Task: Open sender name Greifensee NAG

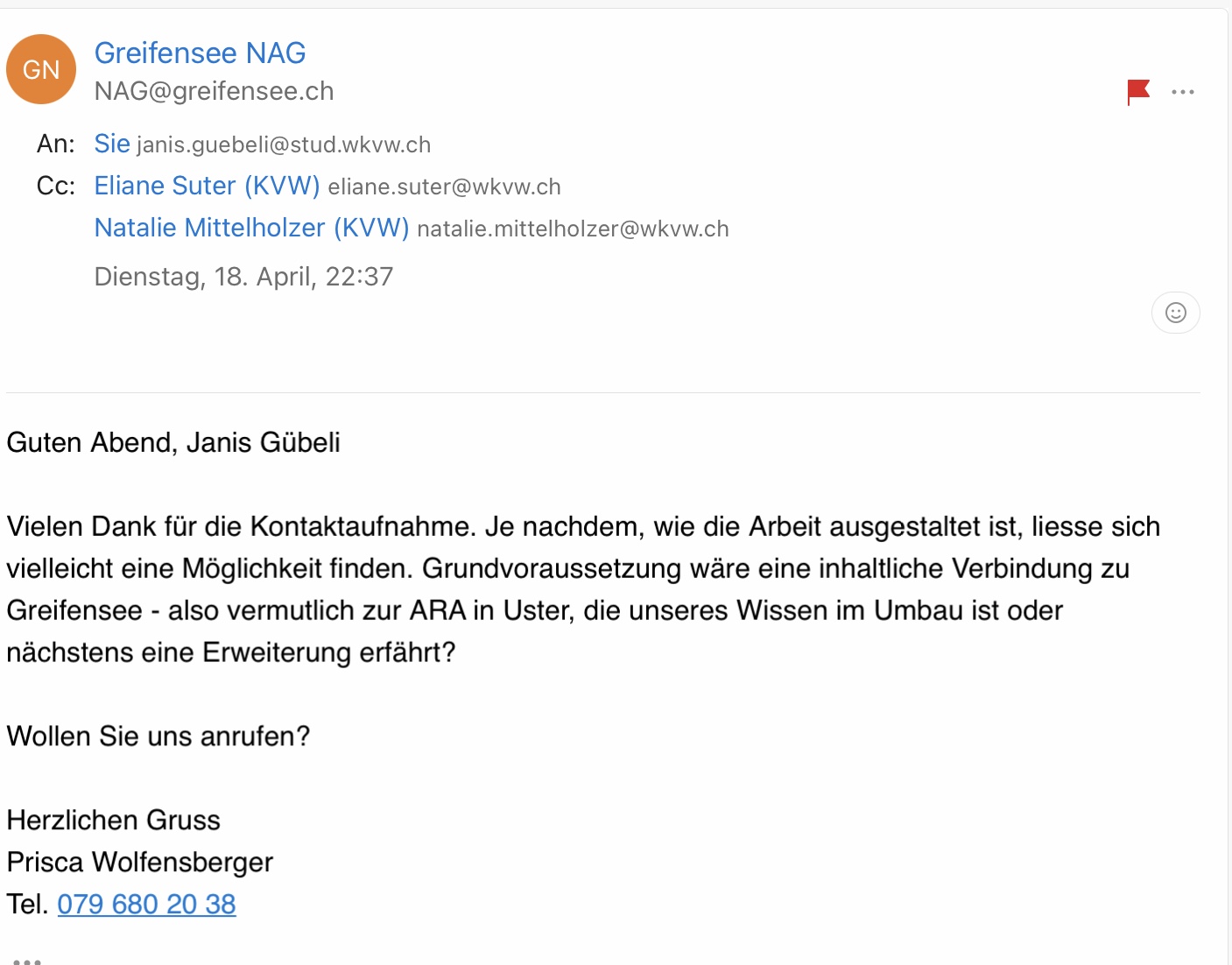Action: coord(200,53)
